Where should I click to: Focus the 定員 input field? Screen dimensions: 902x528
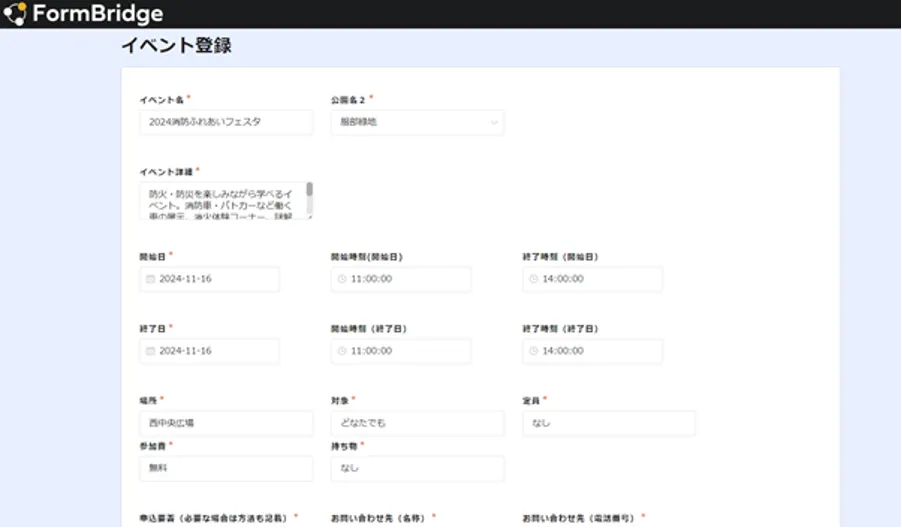click(x=608, y=423)
